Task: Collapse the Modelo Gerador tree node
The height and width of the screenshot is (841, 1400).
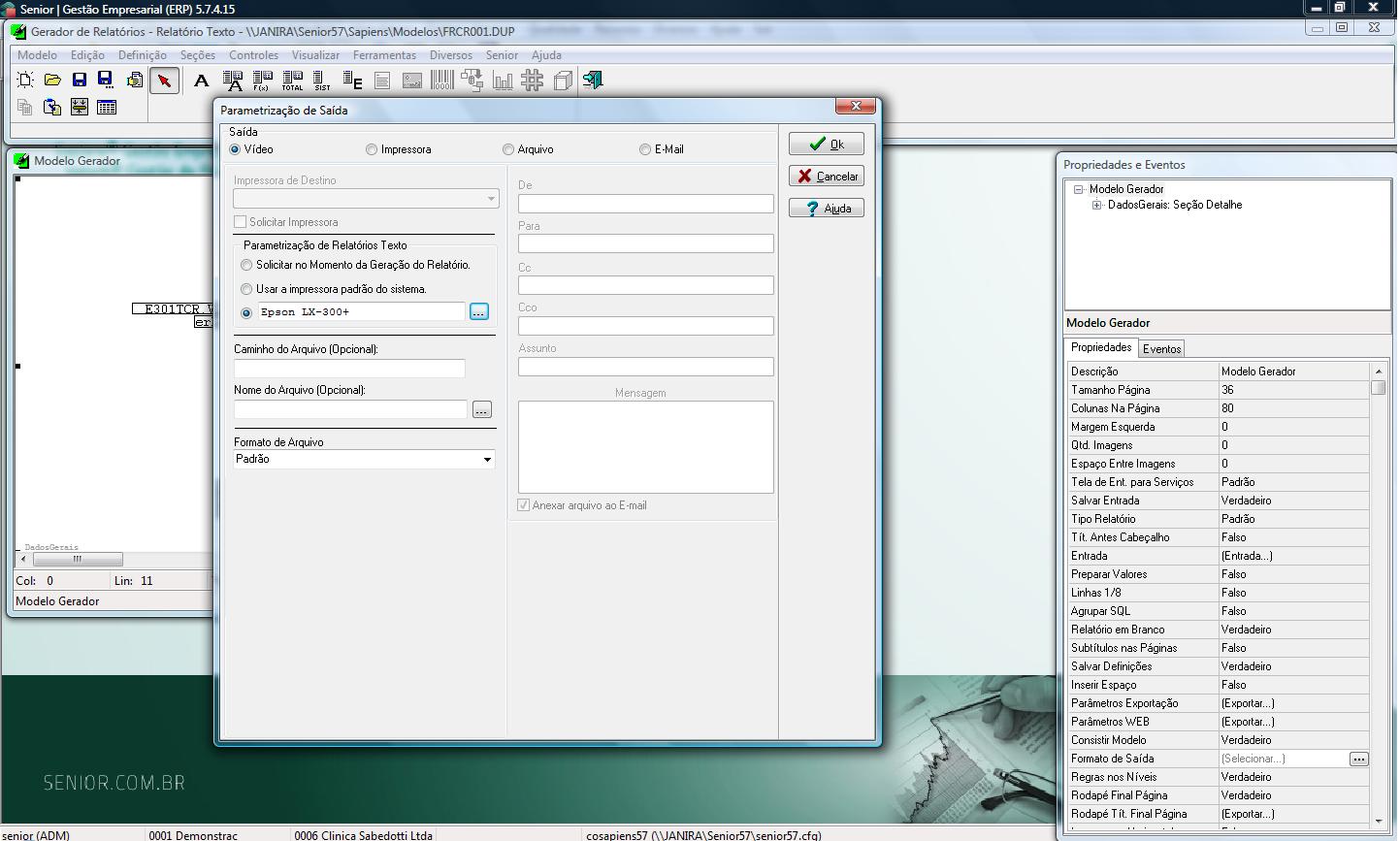Action: tap(1078, 189)
